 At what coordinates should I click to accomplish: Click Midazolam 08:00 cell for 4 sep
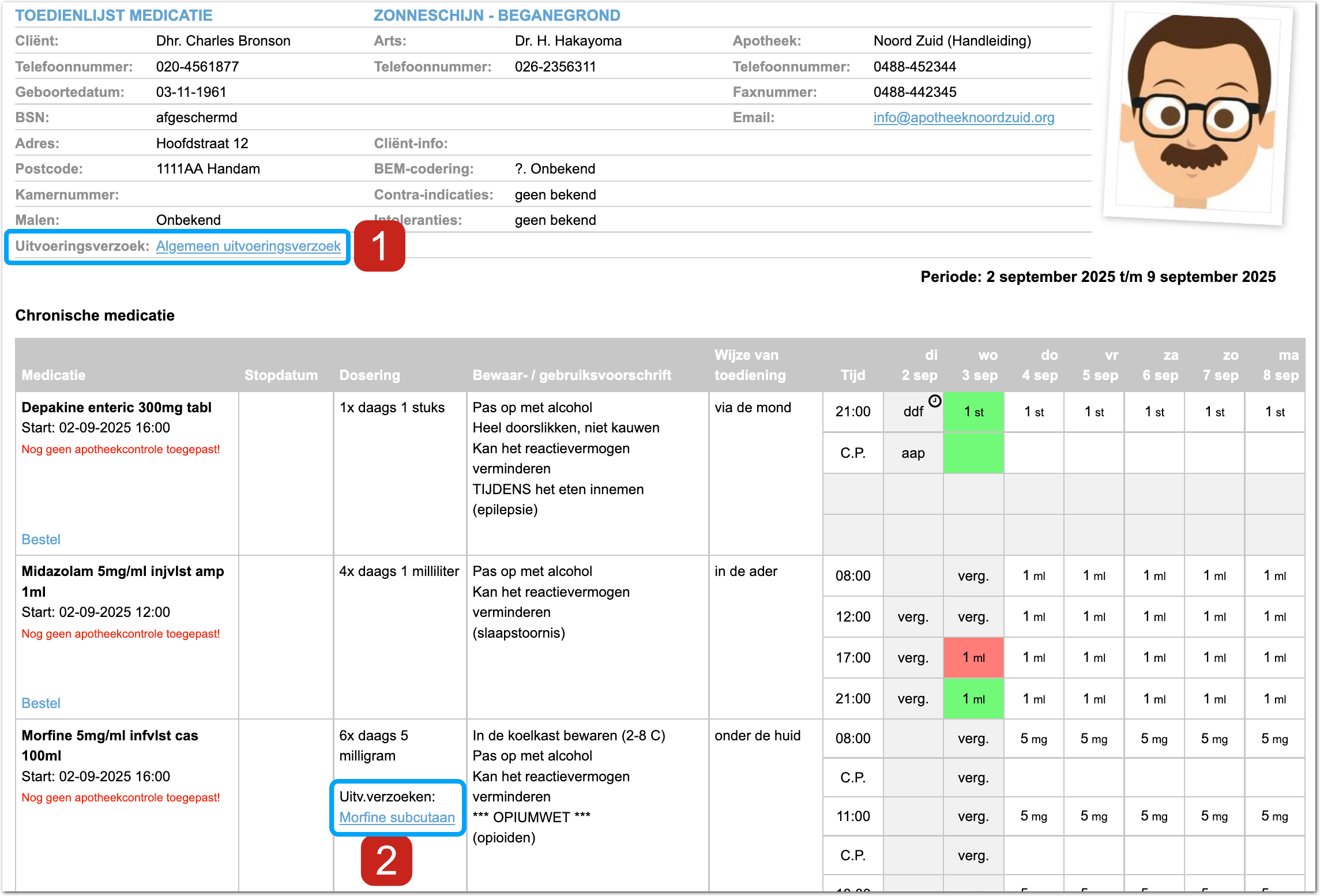point(1033,575)
